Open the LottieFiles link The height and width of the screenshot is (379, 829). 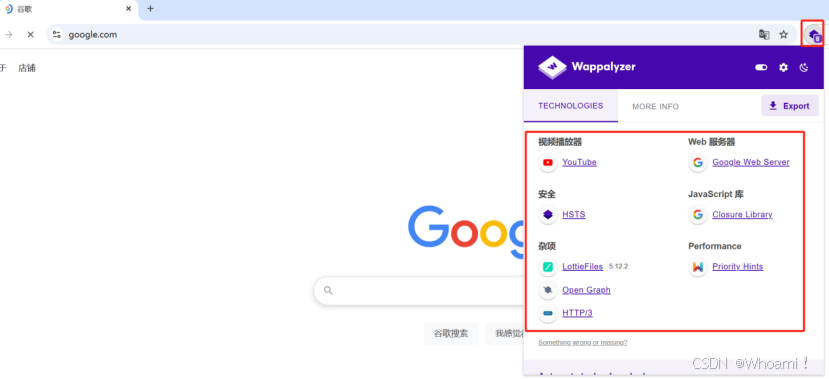click(583, 266)
